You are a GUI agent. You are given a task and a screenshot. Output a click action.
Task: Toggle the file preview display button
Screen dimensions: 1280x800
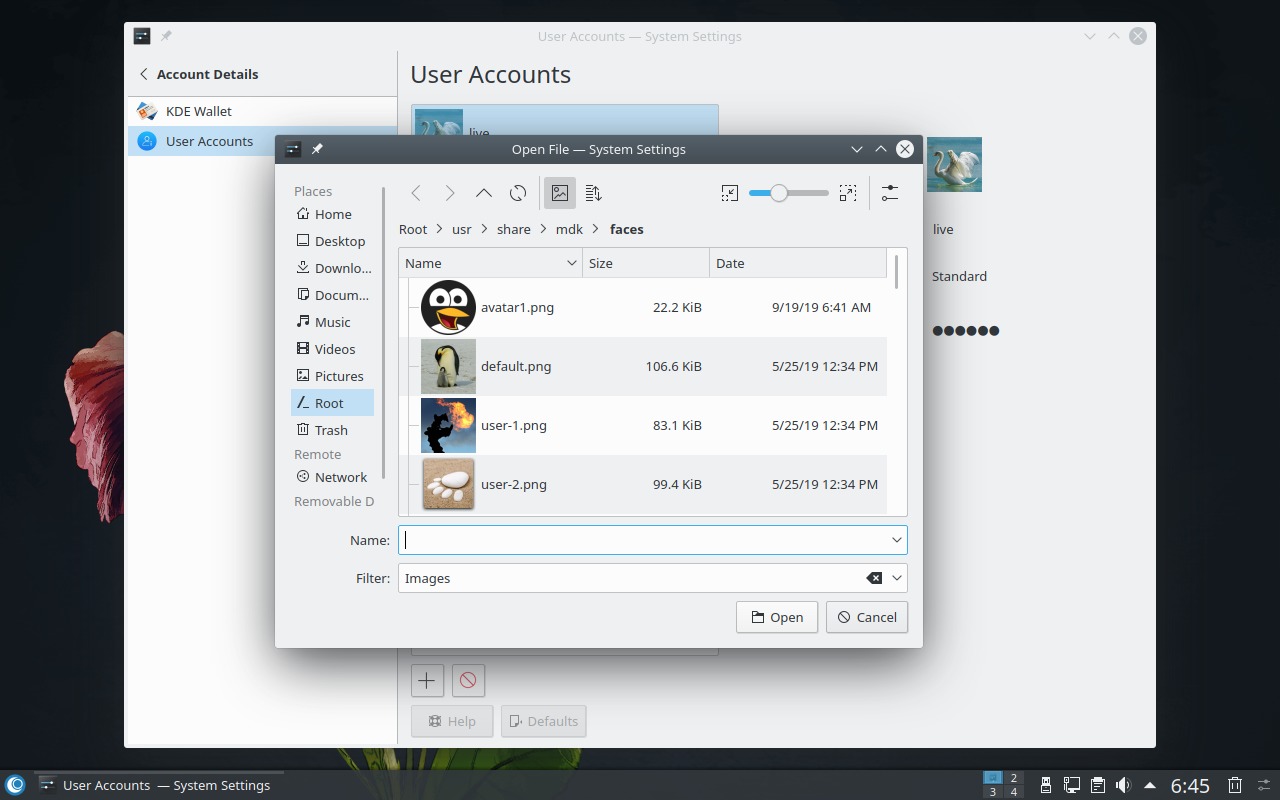point(560,193)
